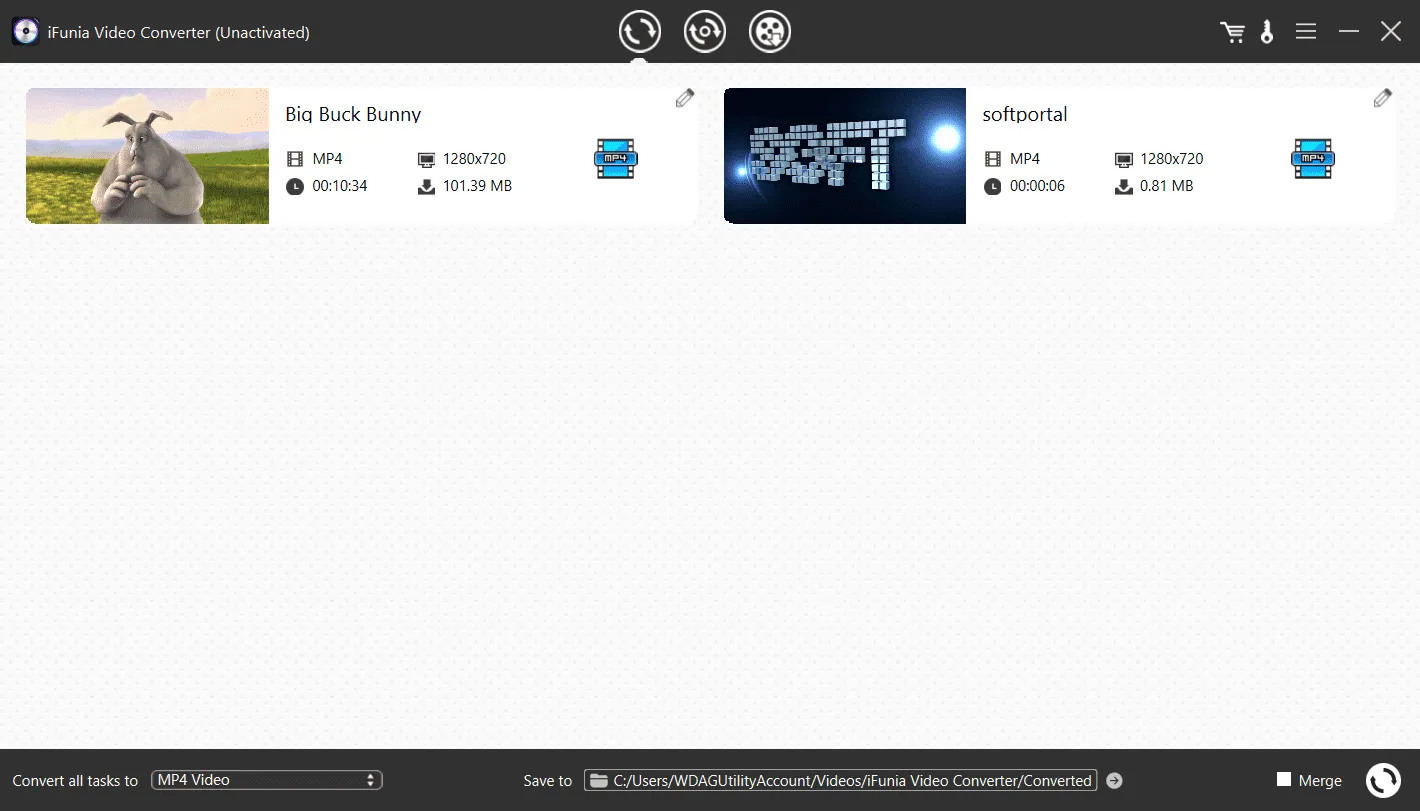Viewport: 1420px width, 811px height.
Task: Minimize the iFunia Video Converter window
Action: [x=1349, y=32]
